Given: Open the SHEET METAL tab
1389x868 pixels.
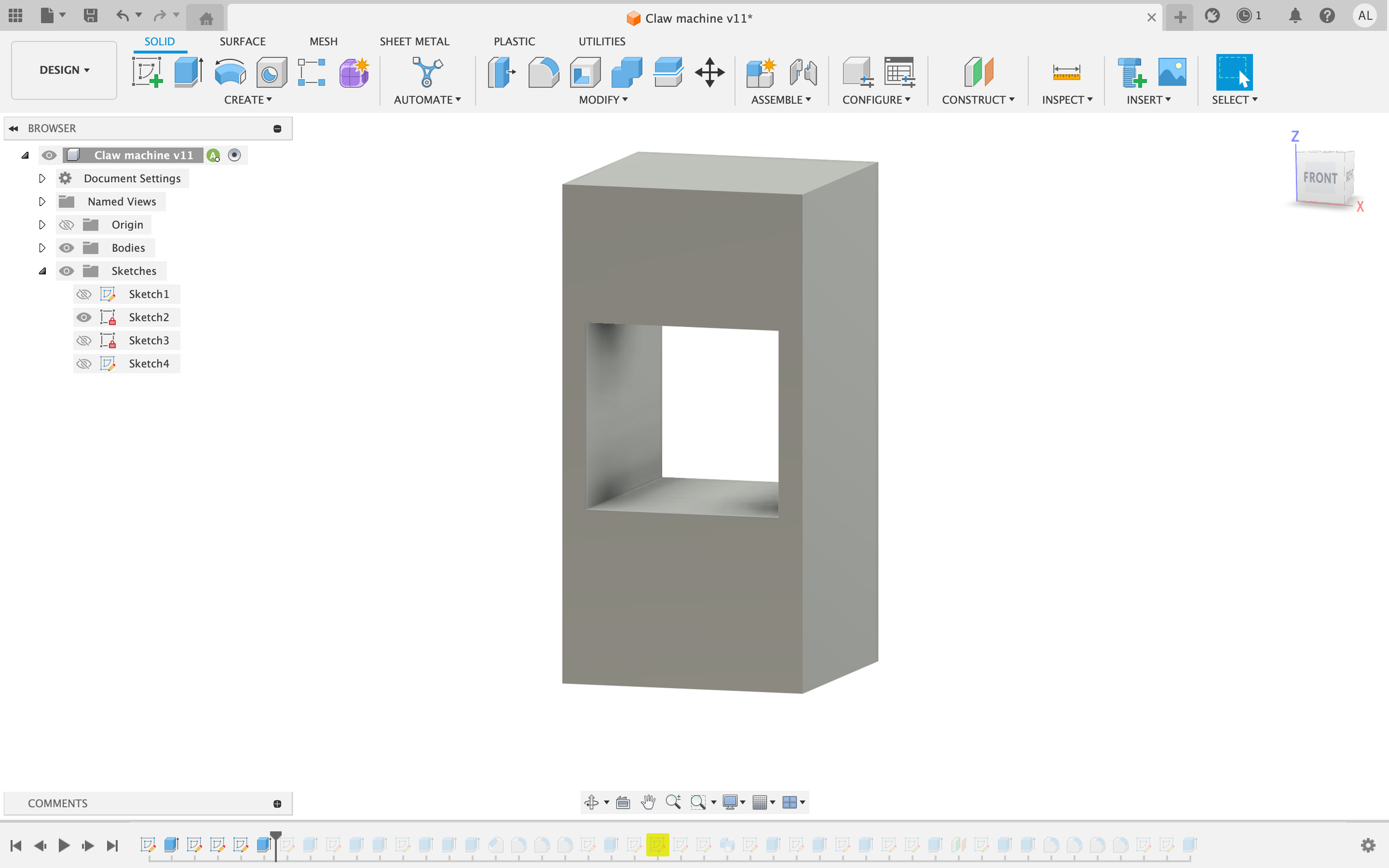Looking at the screenshot, I should [x=414, y=41].
